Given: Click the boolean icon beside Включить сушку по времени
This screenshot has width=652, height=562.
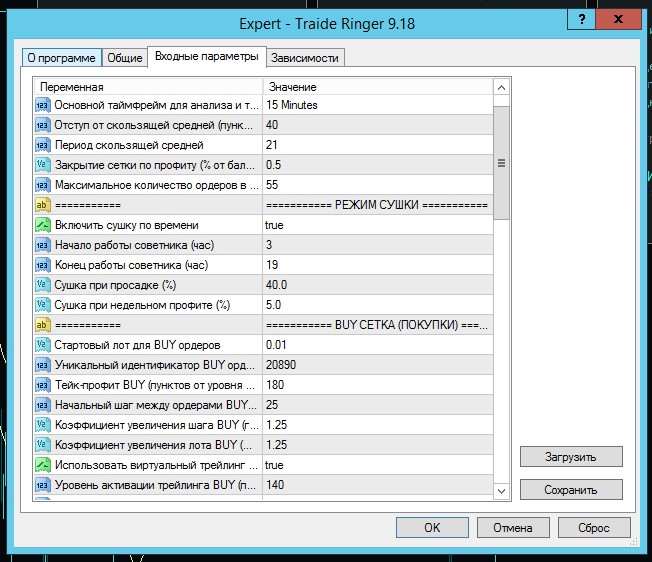Looking at the screenshot, I should tap(42, 225).
